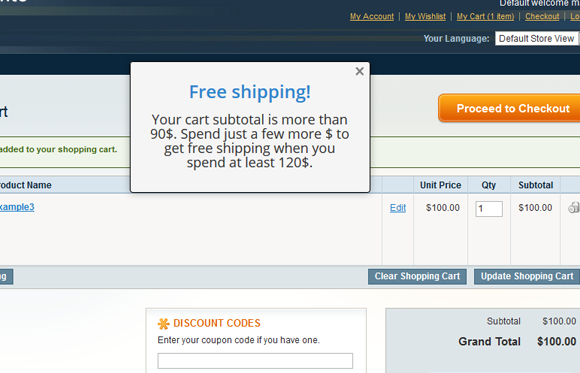This screenshot has height=373, width=580.
Task: Click the Subtotal column header
Action: point(535,185)
